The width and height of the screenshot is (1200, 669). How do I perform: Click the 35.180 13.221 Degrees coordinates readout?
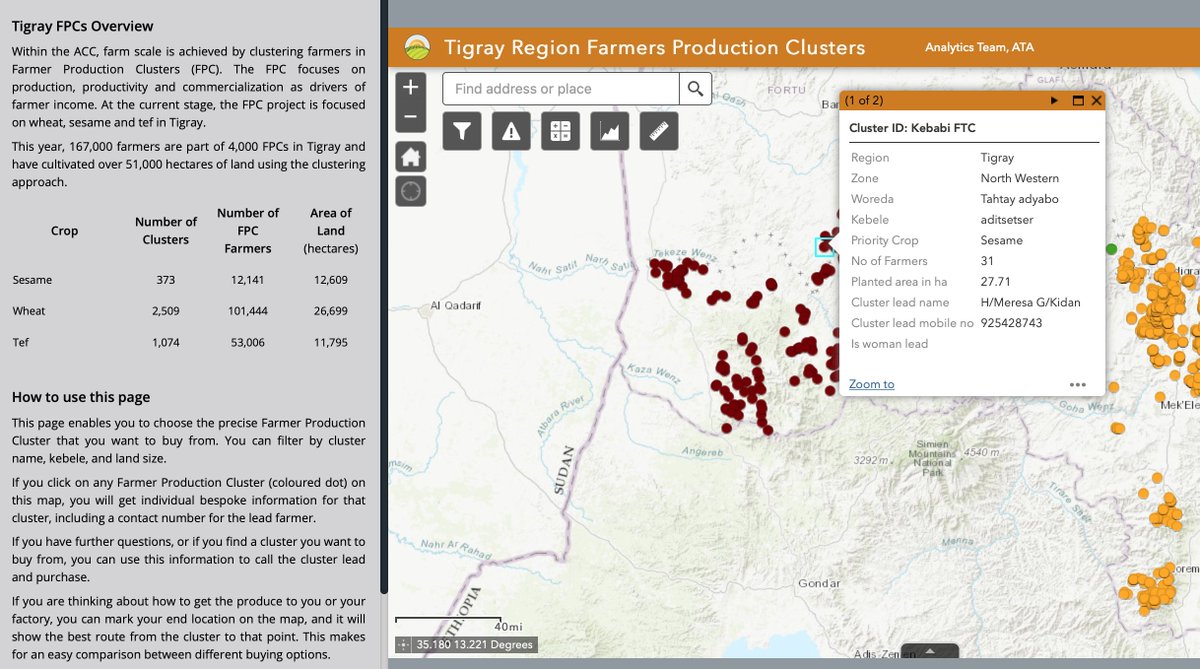[475, 645]
